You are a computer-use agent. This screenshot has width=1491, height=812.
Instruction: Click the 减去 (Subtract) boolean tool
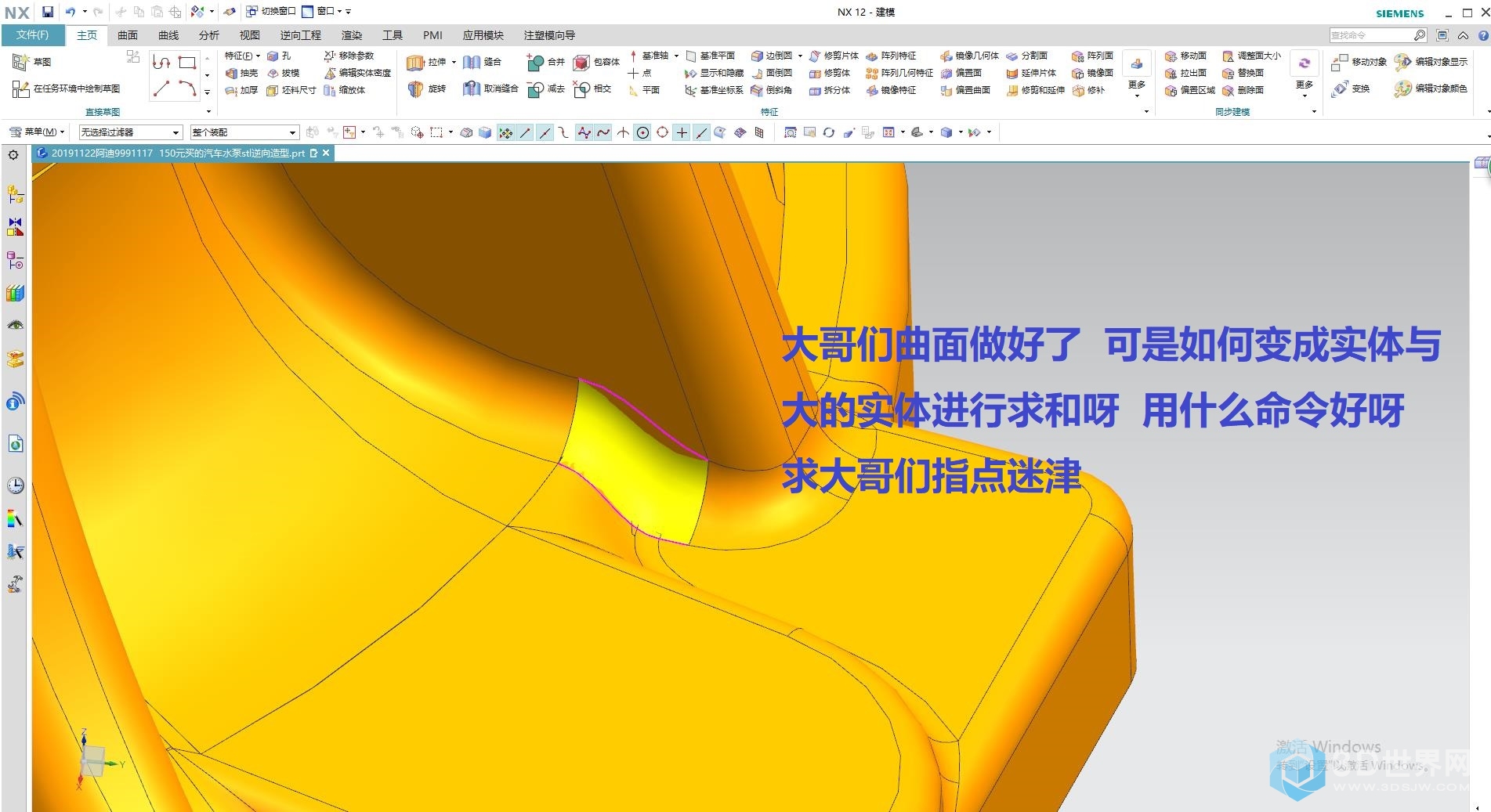pos(546,89)
